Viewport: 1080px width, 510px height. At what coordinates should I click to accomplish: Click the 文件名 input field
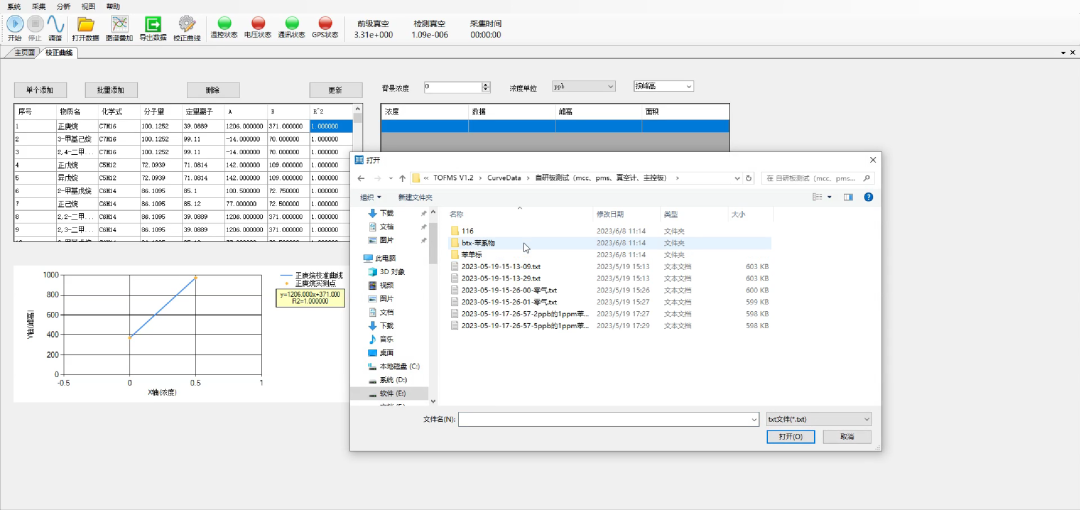click(608, 419)
